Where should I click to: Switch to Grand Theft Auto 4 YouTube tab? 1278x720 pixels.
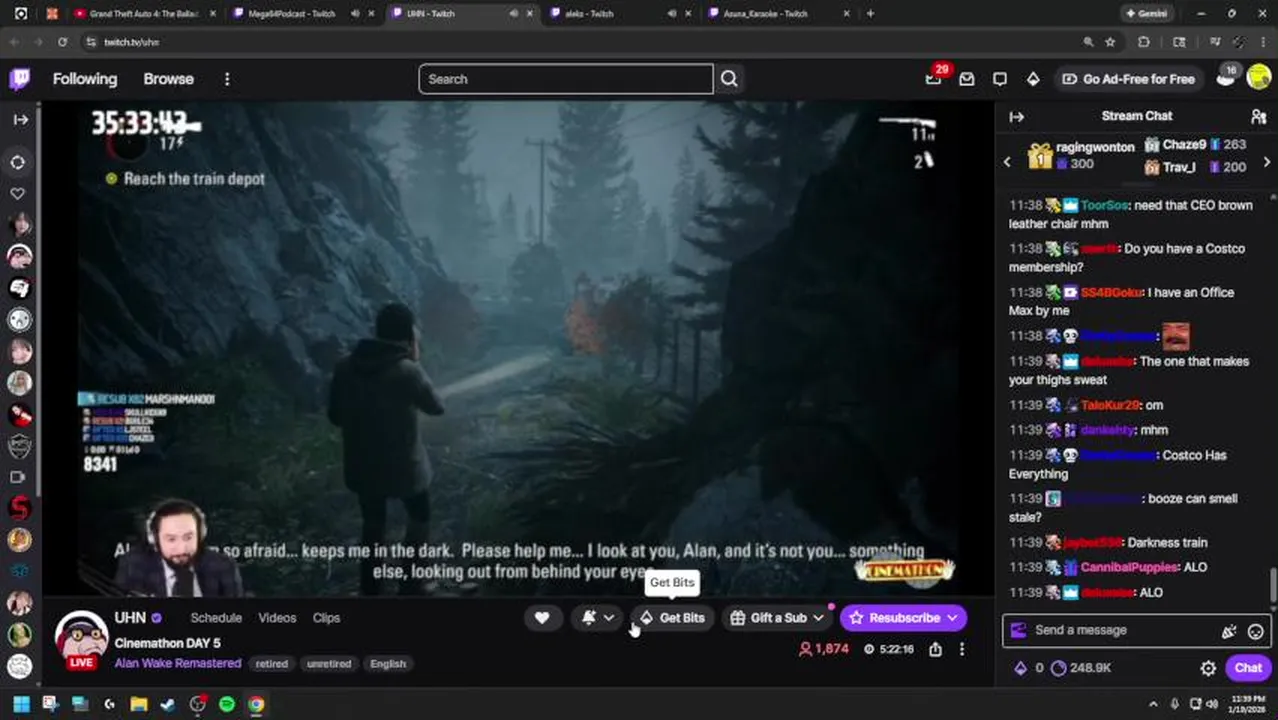point(144,14)
